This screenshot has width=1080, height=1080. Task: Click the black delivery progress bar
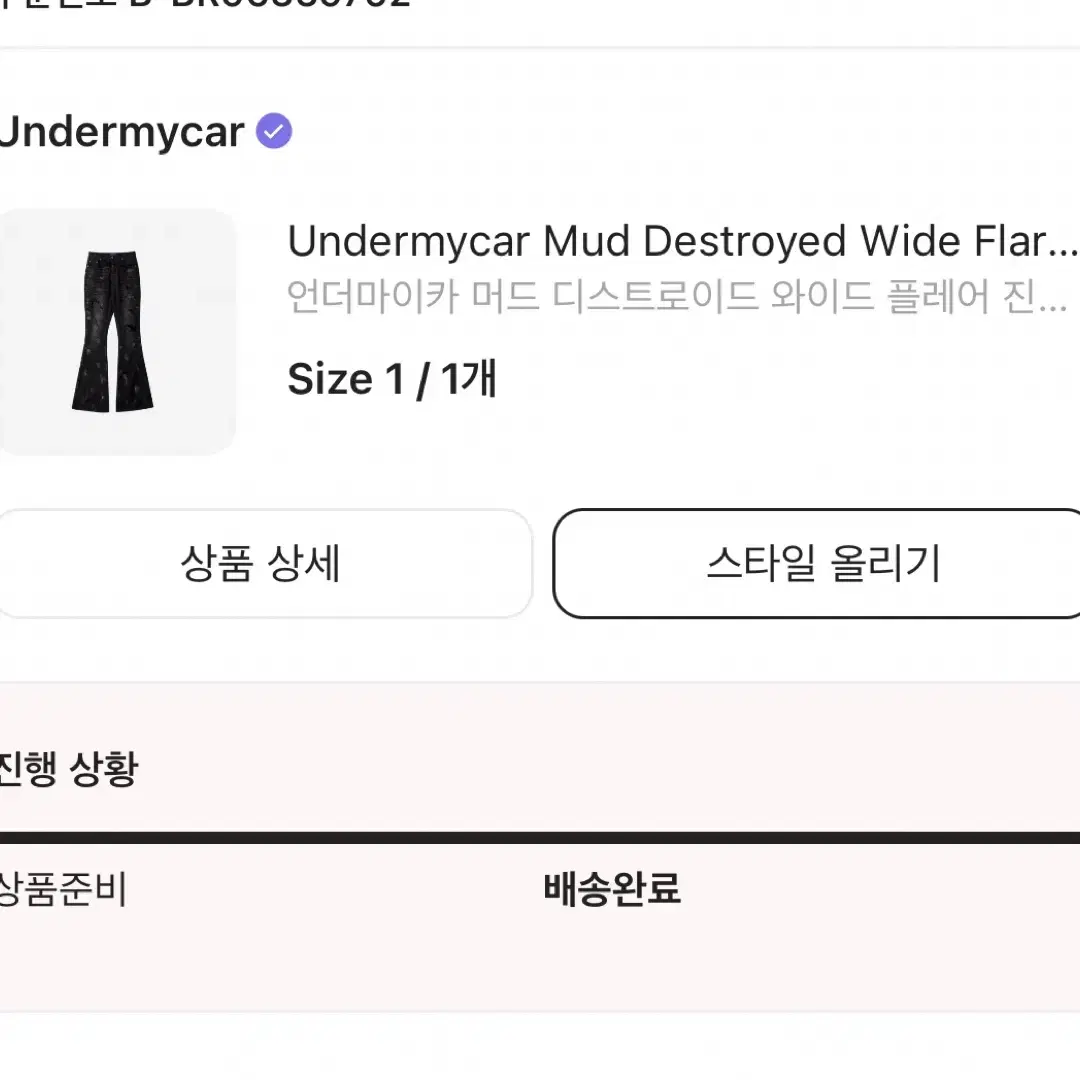[x=540, y=838]
